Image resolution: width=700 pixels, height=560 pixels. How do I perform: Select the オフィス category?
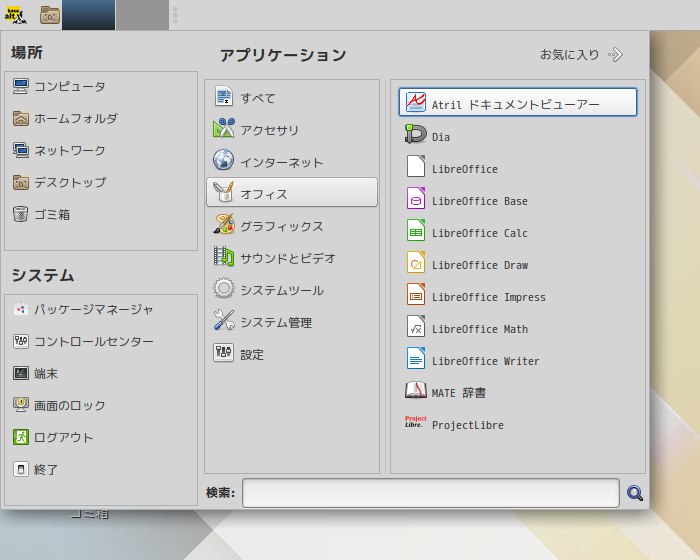292,192
